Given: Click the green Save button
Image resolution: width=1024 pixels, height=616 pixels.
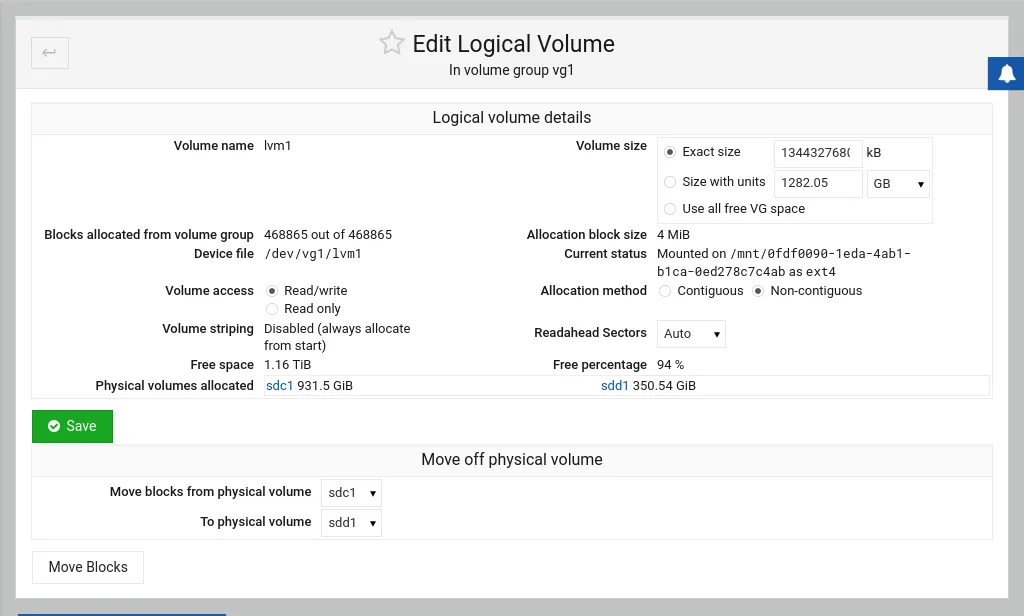Looking at the screenshot, I should pyautogui.click(x=72, y=426).
